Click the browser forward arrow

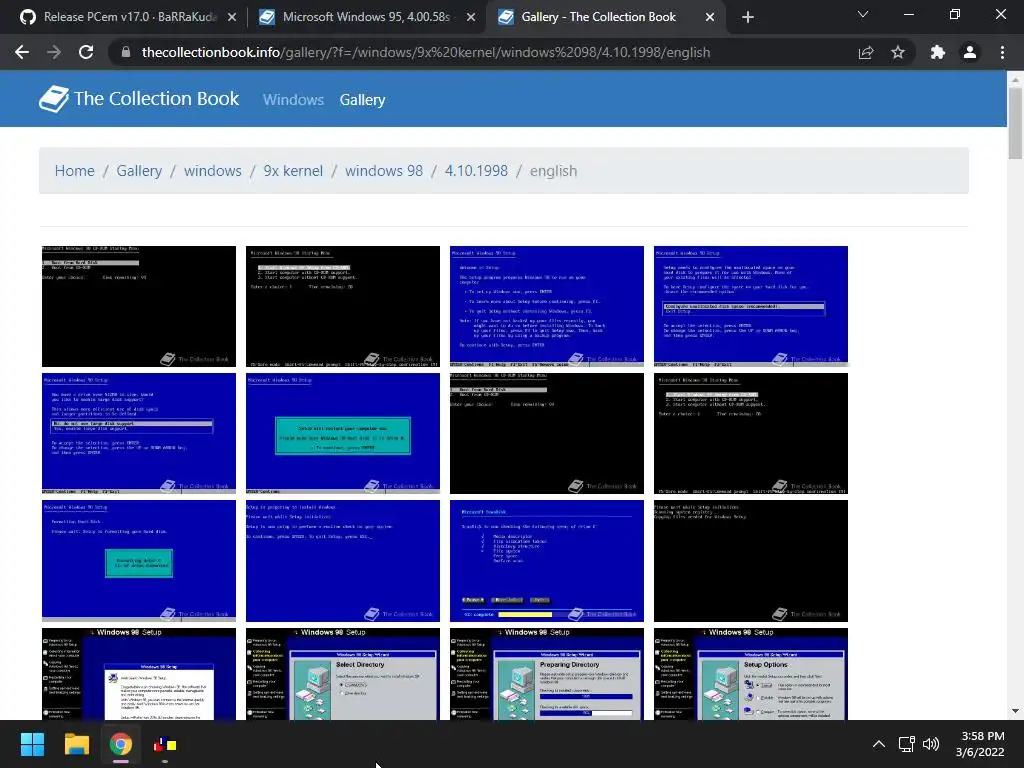coord(54,52)
